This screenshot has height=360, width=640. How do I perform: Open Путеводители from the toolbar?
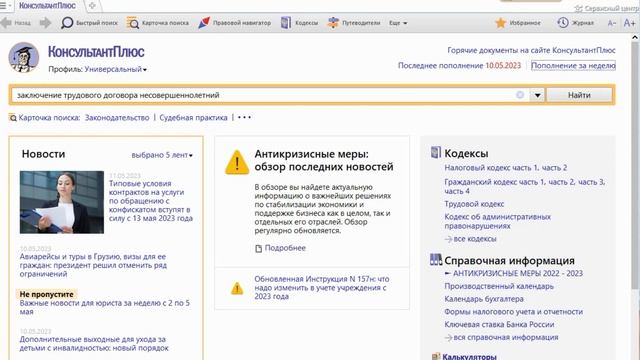[354, 23]
